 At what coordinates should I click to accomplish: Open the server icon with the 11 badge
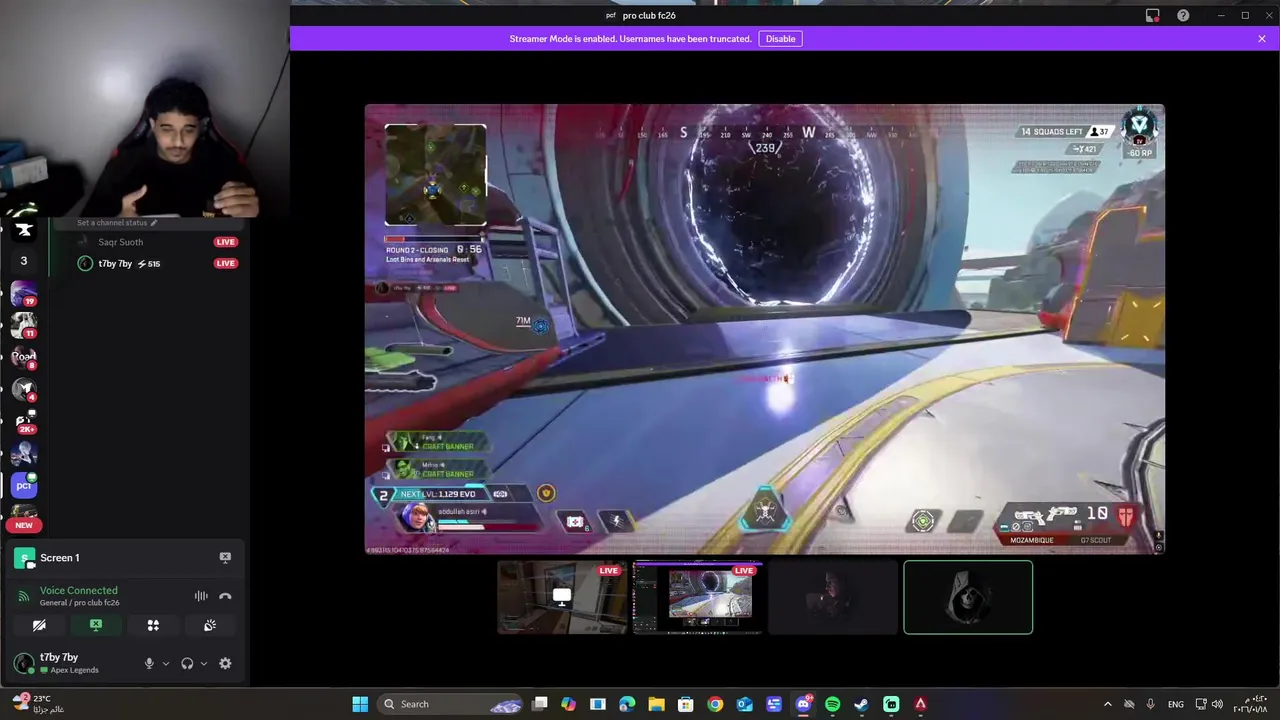pyautogui.click(x=24, y=325)
